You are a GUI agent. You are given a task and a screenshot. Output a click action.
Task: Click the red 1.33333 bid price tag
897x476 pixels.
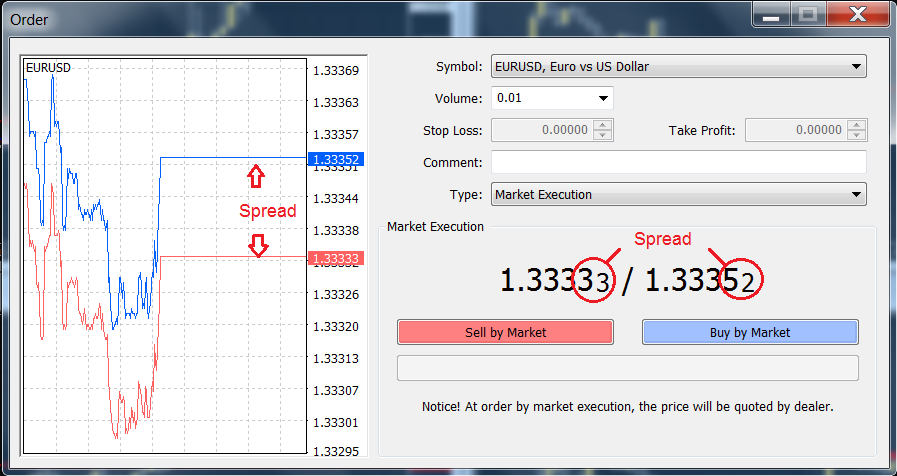336,258
